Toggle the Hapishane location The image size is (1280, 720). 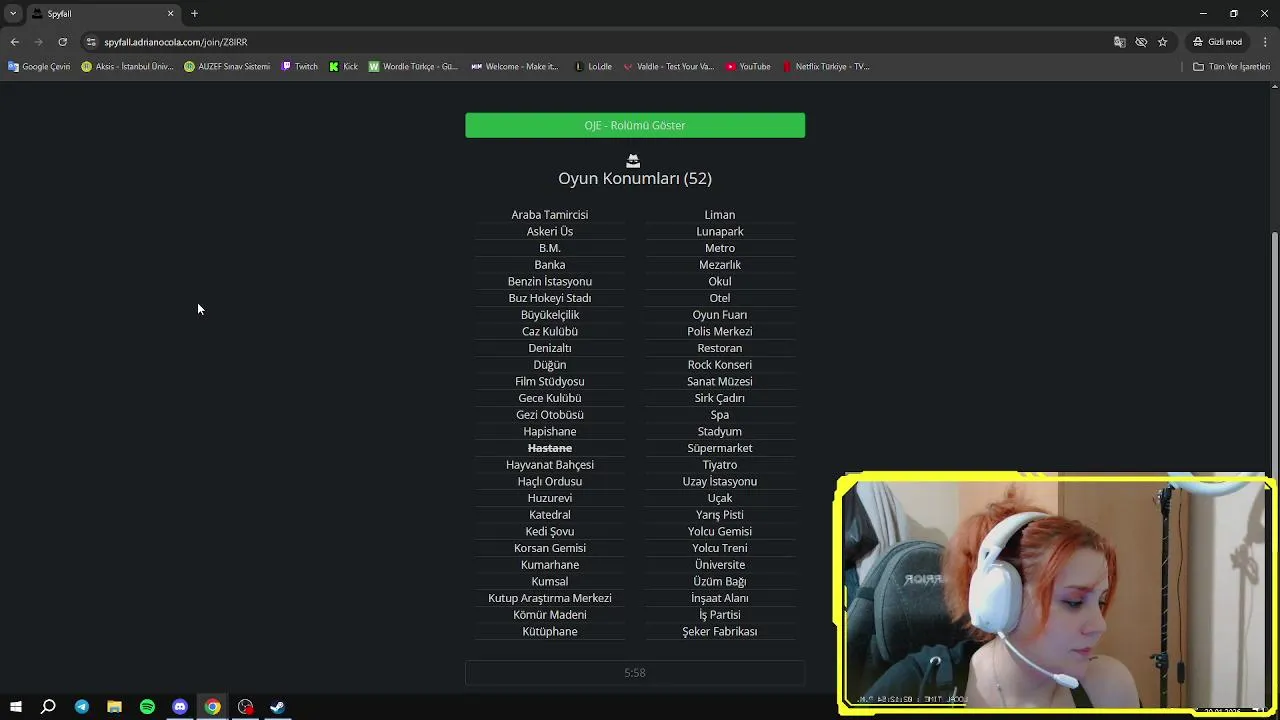(550, 432)
